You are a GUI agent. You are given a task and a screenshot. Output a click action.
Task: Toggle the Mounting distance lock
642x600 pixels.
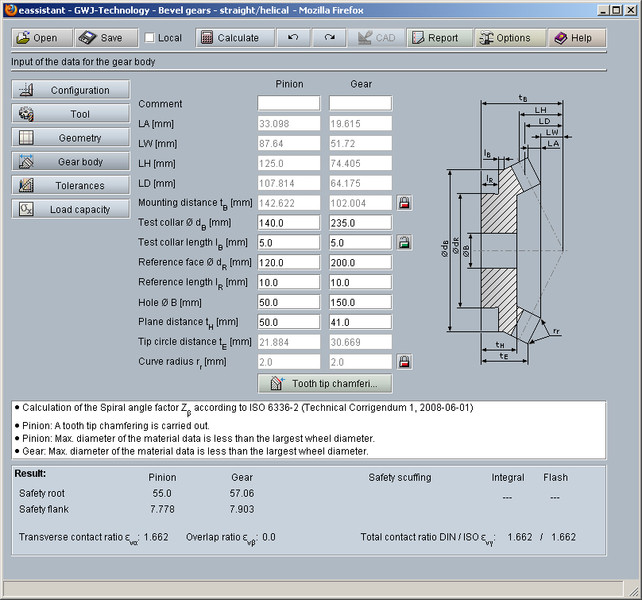(404, 203)
